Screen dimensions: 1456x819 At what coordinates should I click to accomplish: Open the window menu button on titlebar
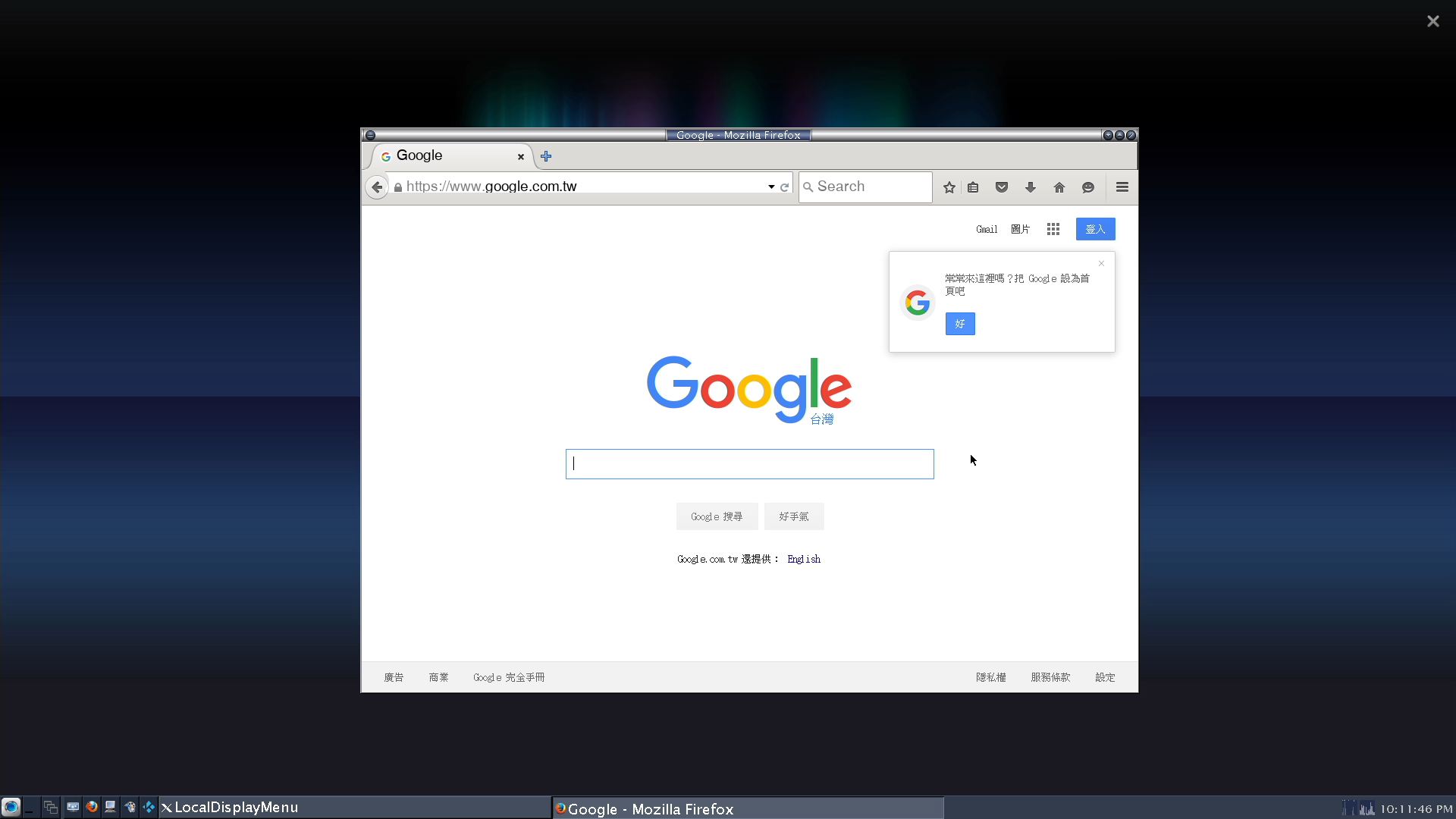370,135
